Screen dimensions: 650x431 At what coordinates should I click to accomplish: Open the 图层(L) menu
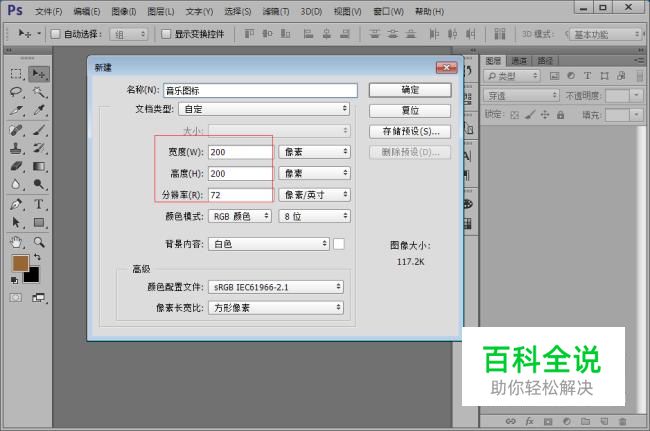[161, 12]
